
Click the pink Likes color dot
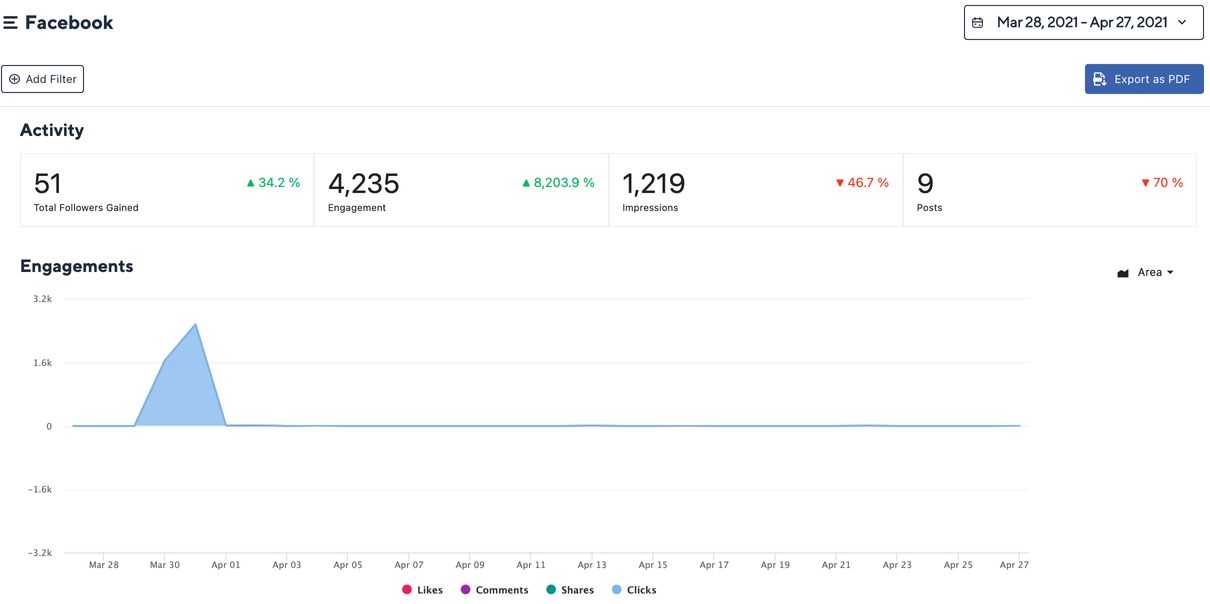406,589
